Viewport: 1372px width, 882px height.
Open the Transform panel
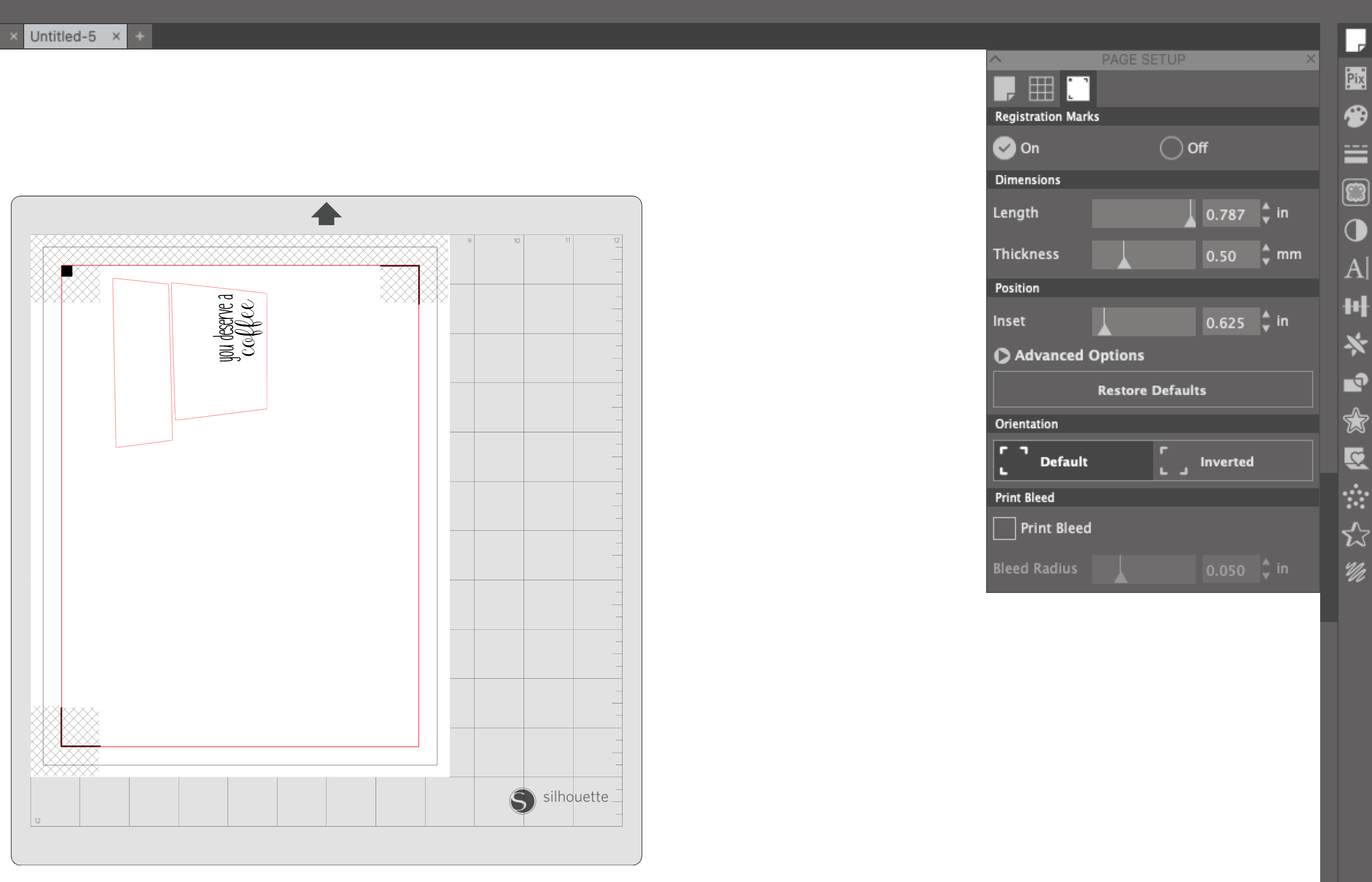(x=1356, y=306)
